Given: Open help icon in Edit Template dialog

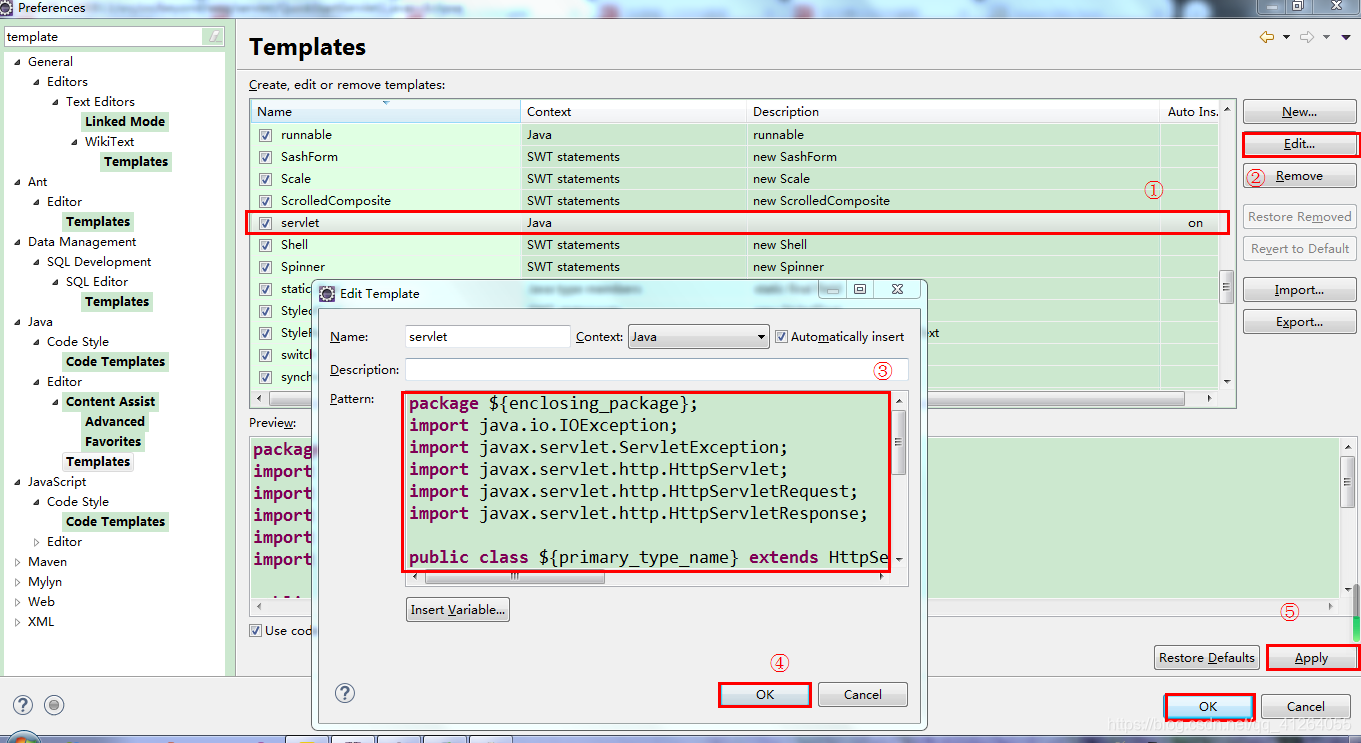Looking at the screenshot, I should tap(345, 693).
